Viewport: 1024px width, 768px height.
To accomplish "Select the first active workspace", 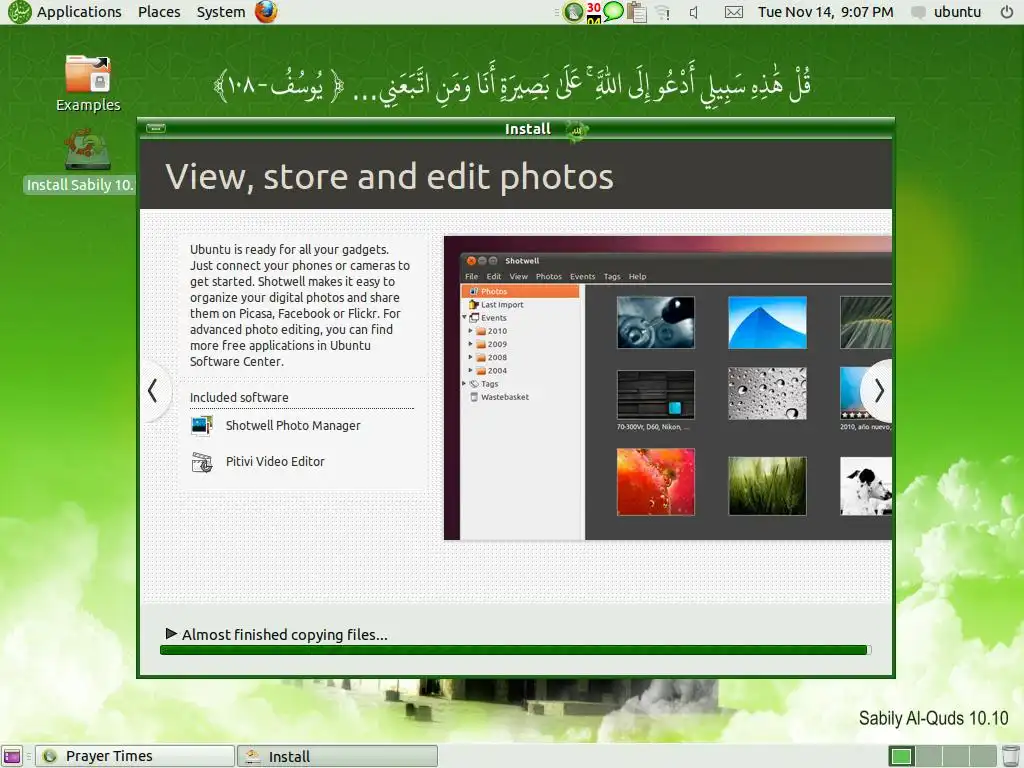I will click(x=901, y=756).
